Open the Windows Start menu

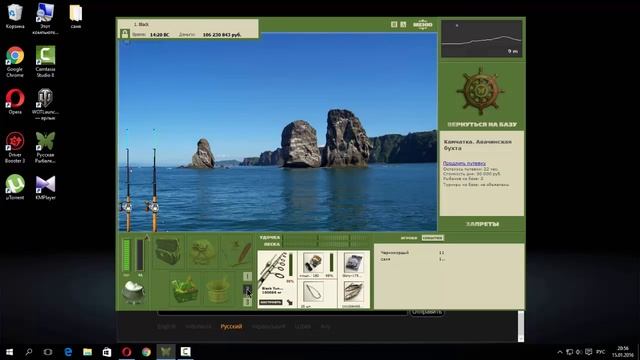pyautogui.click(x=9, y=351)
